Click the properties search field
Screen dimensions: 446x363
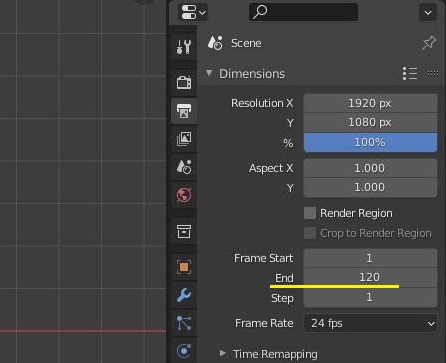pos(303,12)
